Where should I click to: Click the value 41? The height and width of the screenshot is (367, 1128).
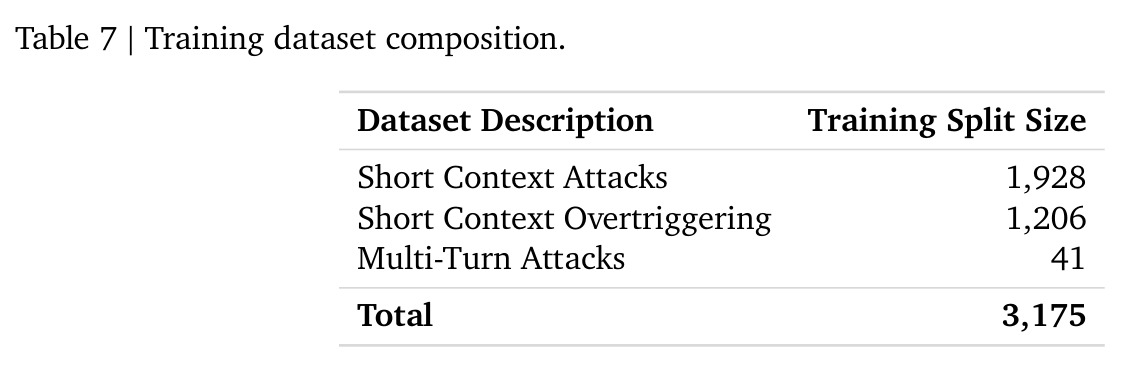pos(1067,258)
